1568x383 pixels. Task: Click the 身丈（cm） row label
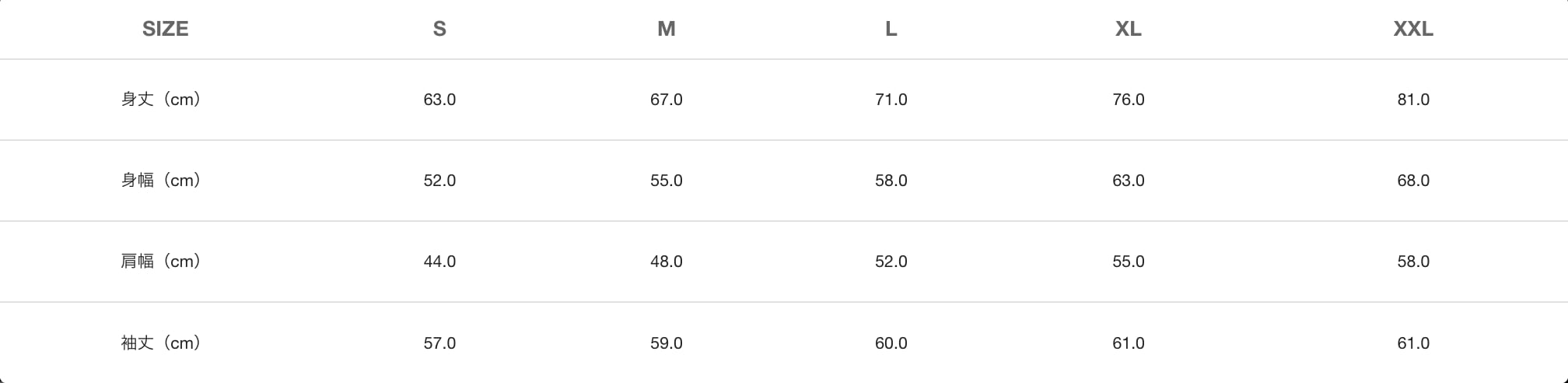161,100
